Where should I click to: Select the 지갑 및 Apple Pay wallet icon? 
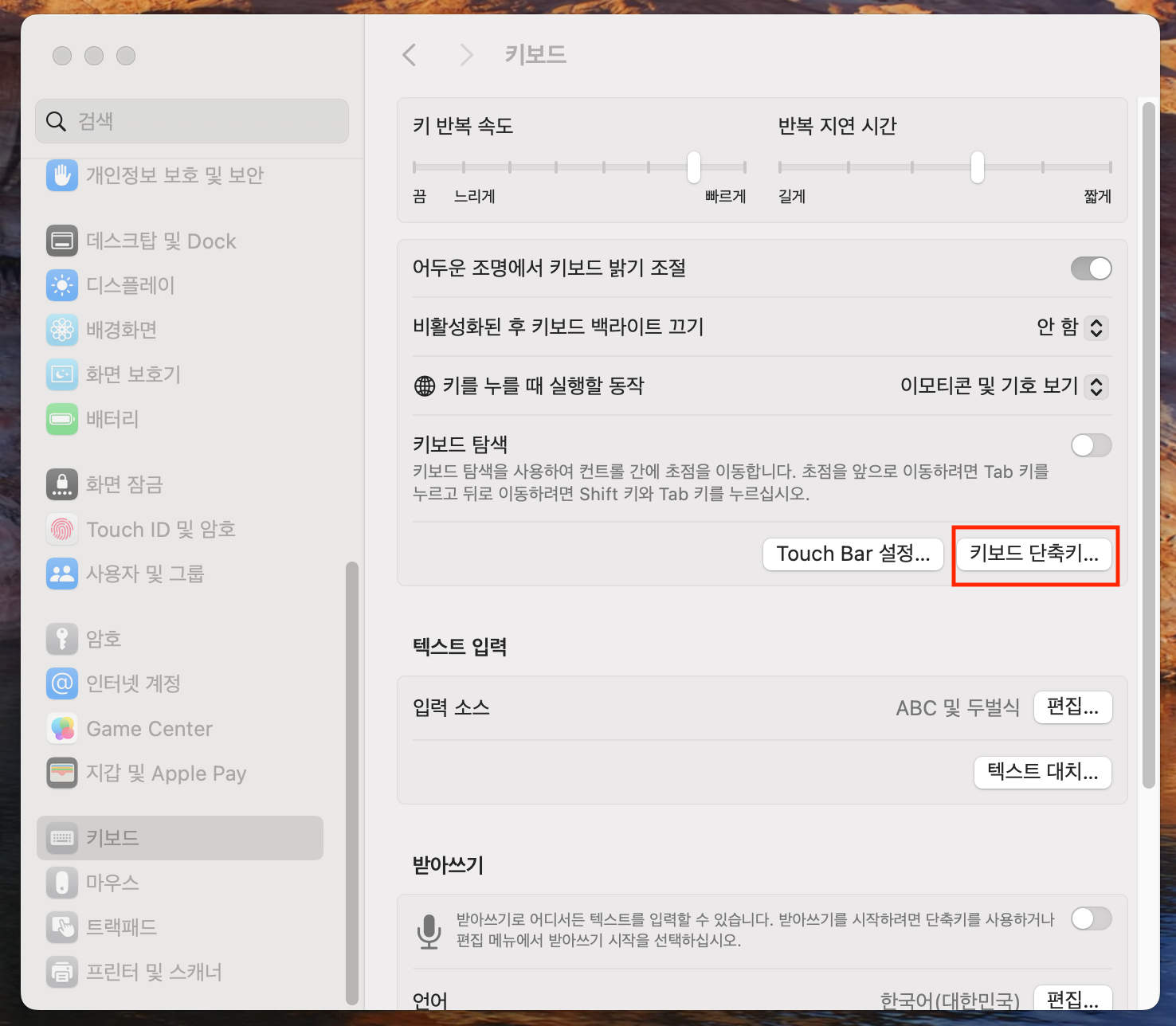coord(62,773)
